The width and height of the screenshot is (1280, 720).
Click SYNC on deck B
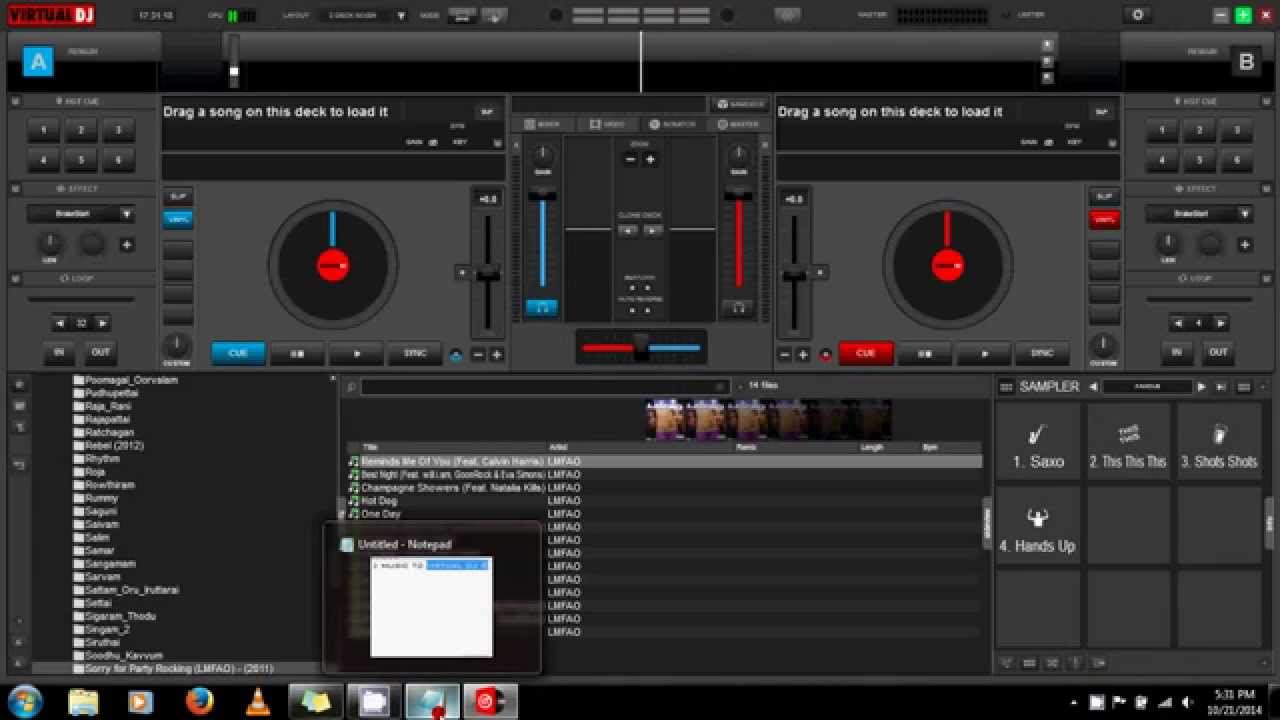[x=1042, y=353]
